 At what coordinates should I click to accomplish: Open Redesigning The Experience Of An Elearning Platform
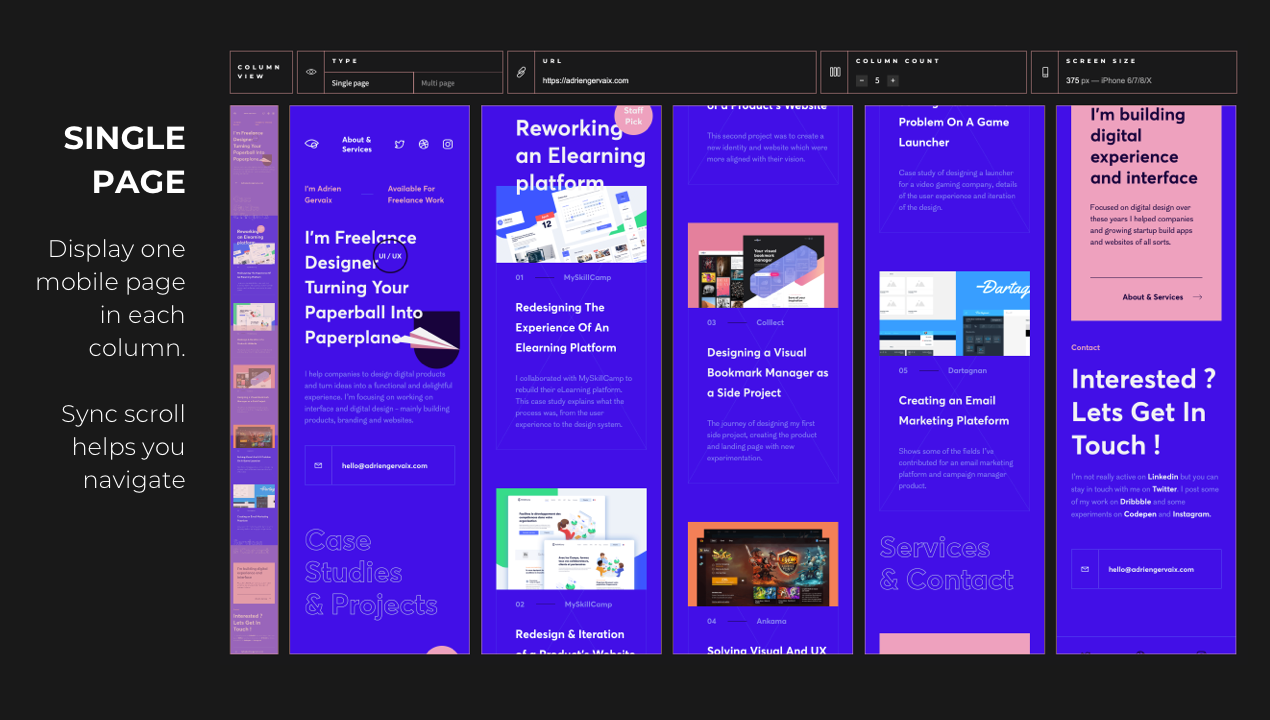(566, 328)
